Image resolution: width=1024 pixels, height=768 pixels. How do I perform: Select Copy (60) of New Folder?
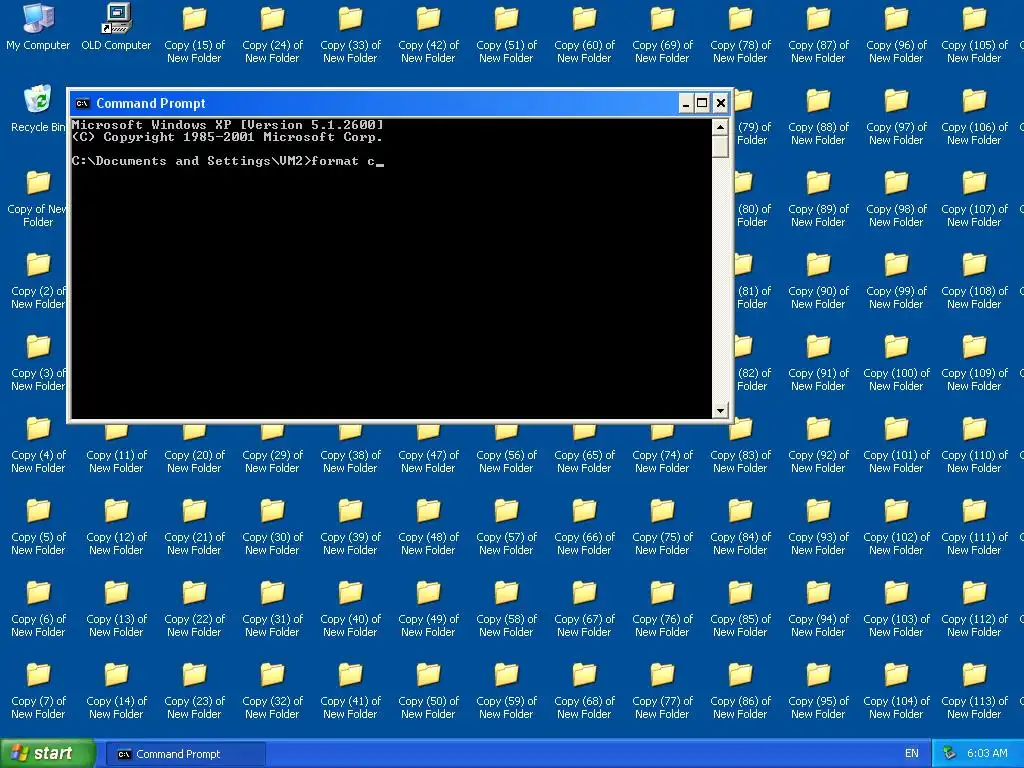[x=584, y=34]
